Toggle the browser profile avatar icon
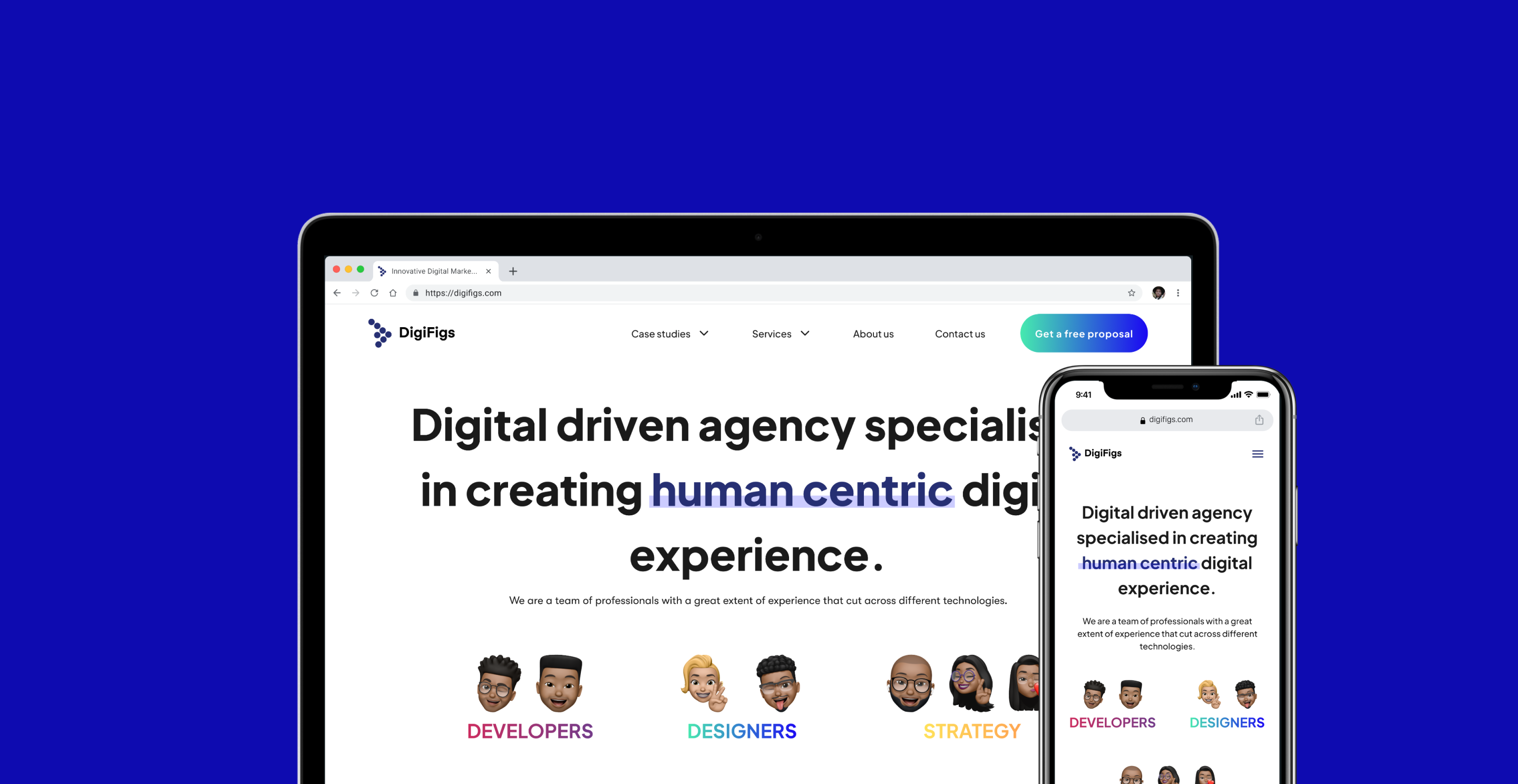 [1157, 293]
